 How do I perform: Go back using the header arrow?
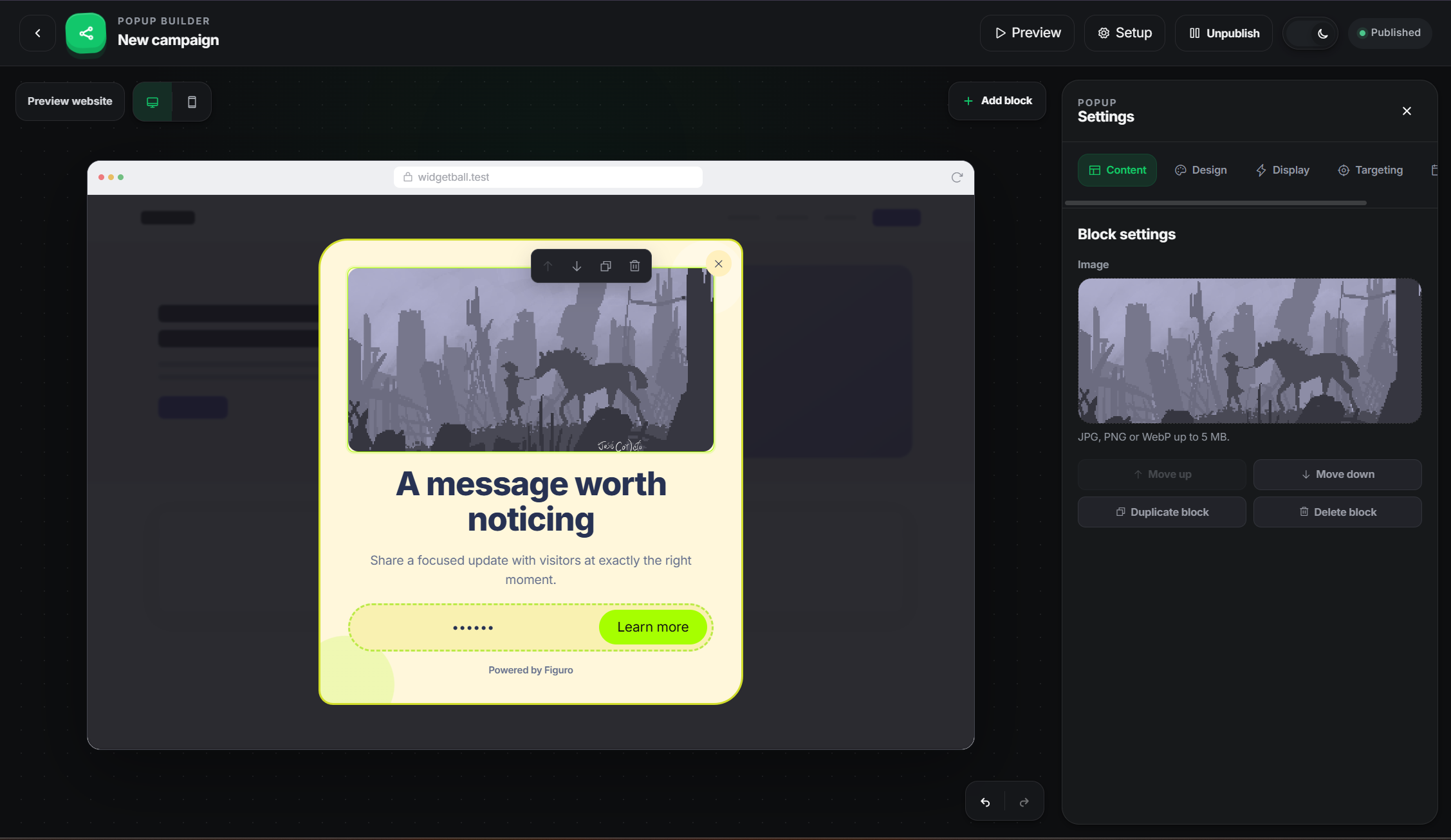click(37, 33)
